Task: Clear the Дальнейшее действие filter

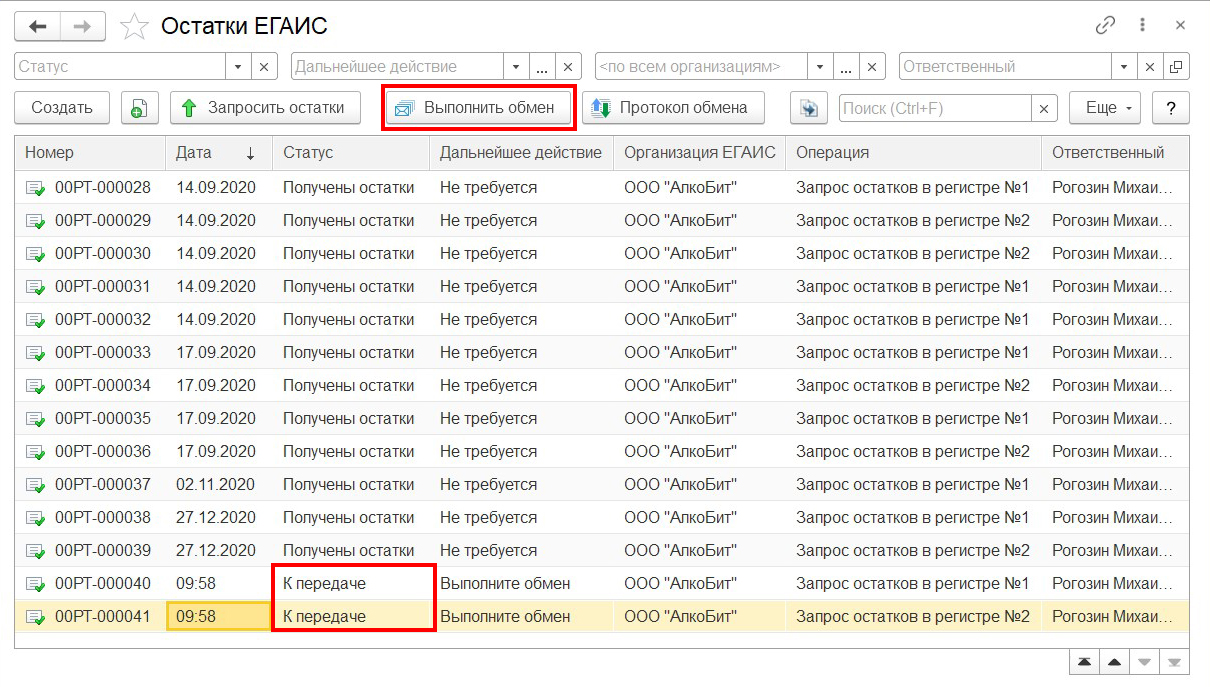Action: tap(568, 67)
